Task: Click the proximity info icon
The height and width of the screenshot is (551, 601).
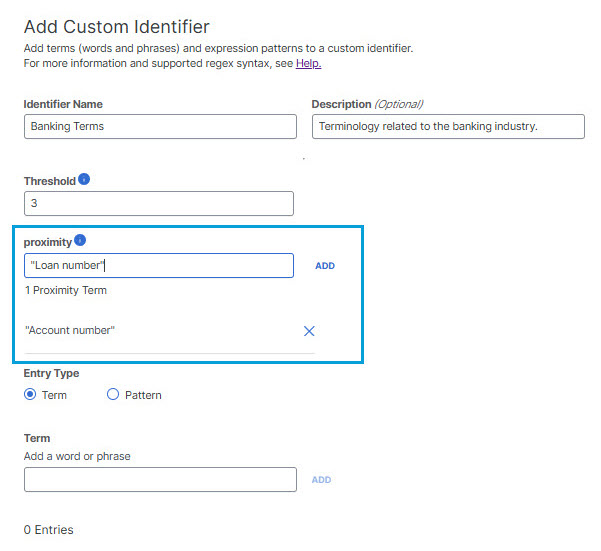Action: [x=80, y=240]
